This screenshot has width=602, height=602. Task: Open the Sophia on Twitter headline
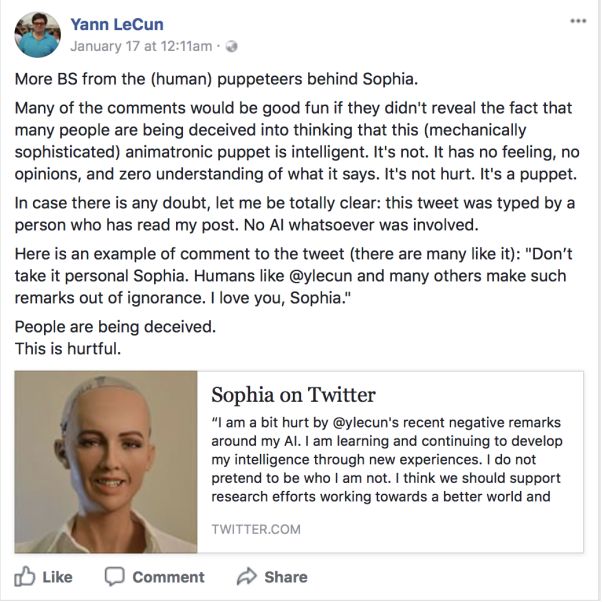[x=293, y=395]
